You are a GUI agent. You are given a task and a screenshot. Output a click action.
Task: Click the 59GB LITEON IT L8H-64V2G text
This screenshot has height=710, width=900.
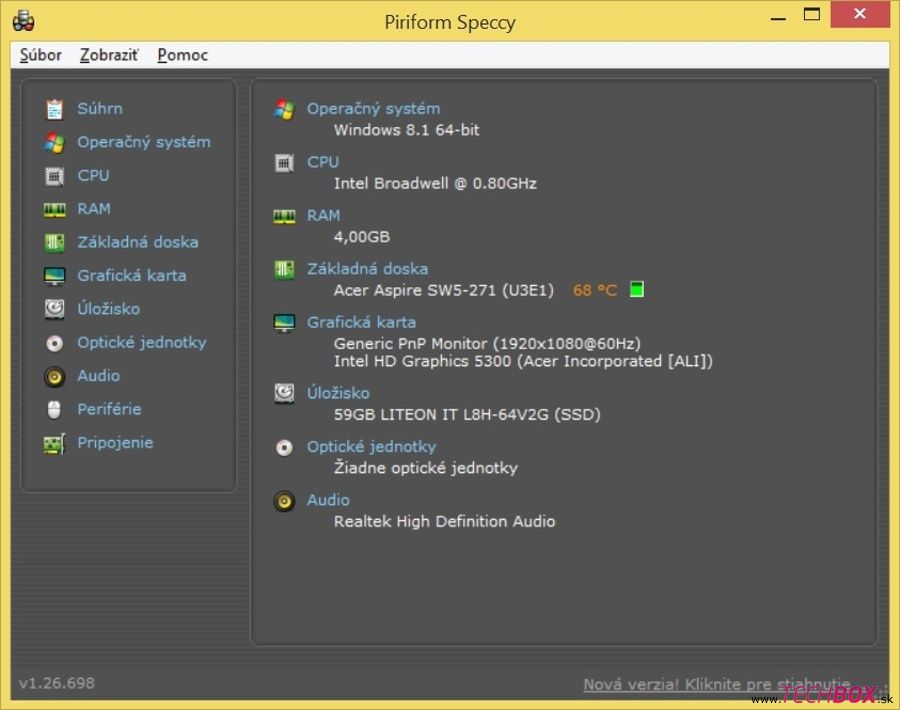click(467, 414)
